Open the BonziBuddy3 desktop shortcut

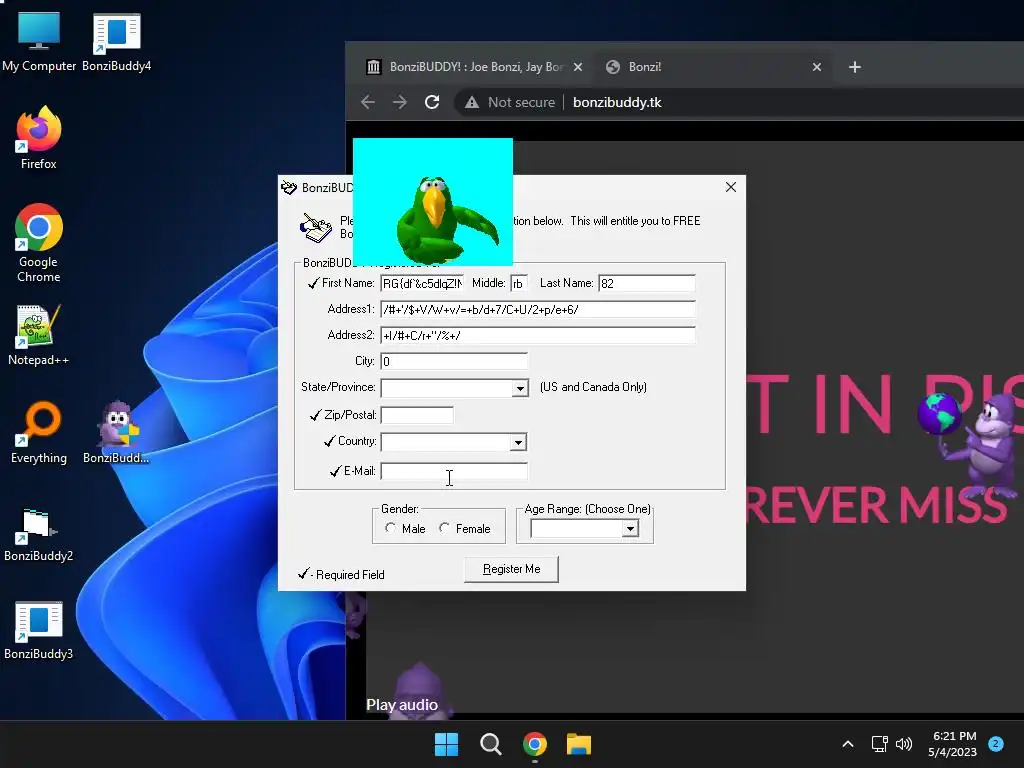point(39,631)
